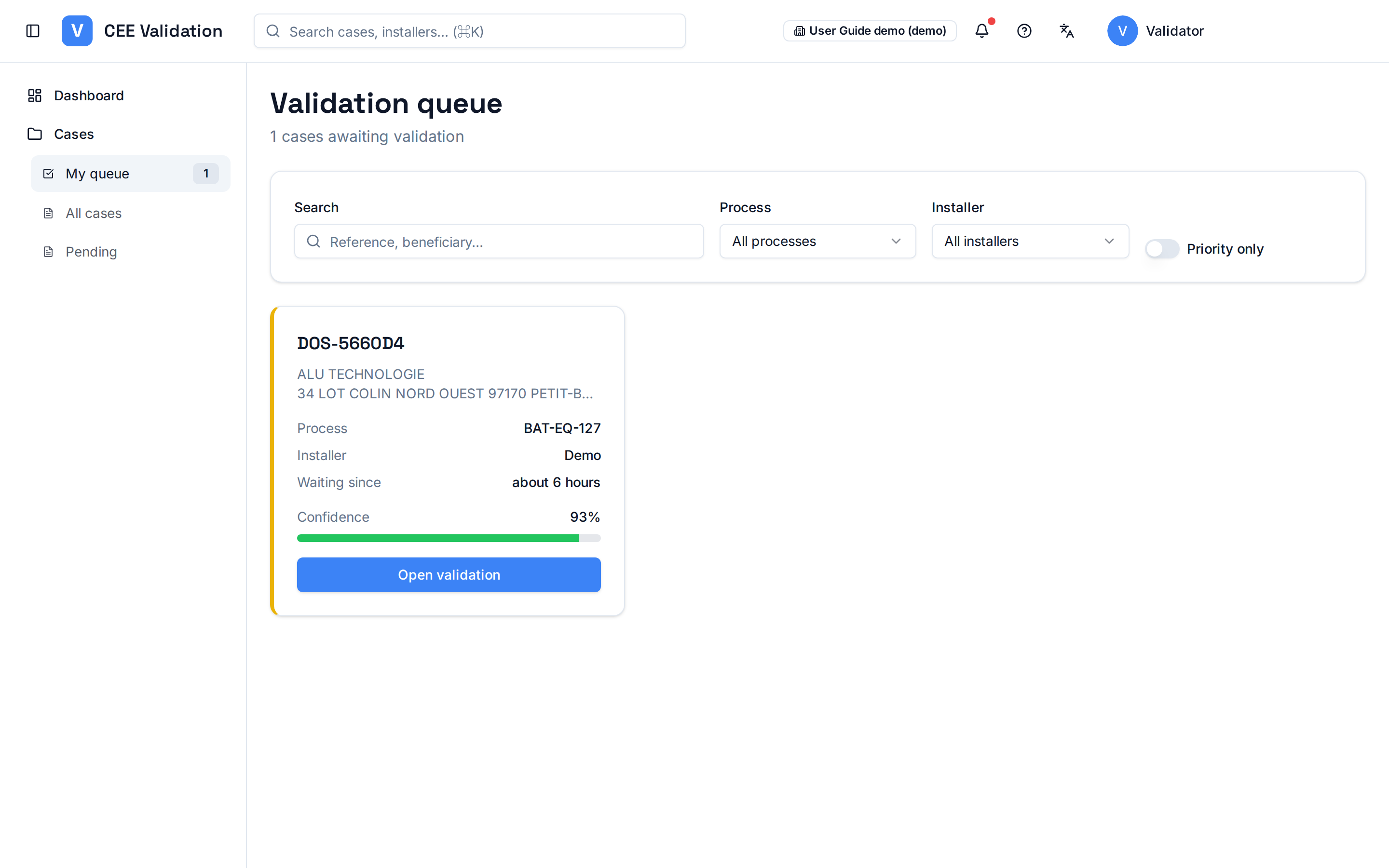Click the case reference DOS-5660D4
The height and width of the screenshot is (868, 1389).
tap(351, 343)
